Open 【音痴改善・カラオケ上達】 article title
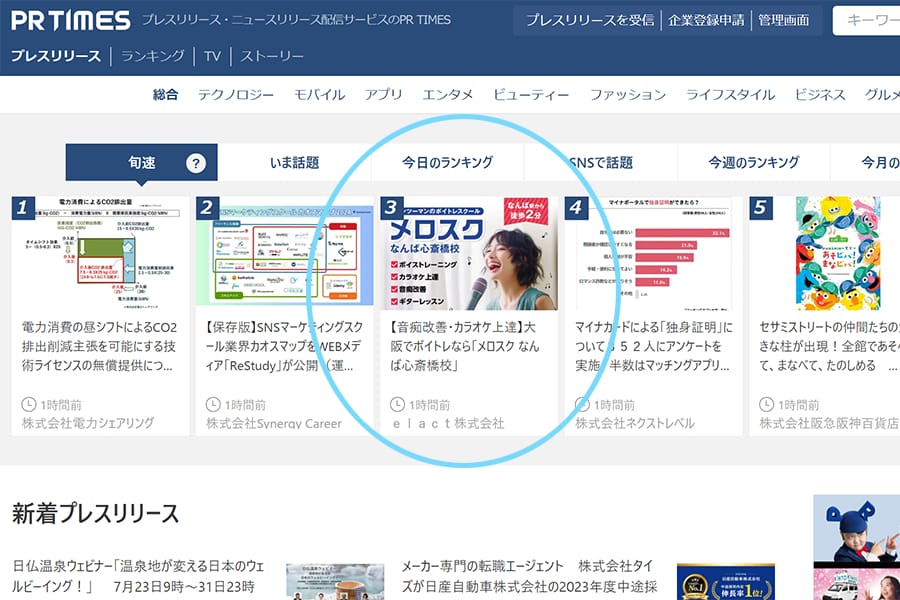 [x=465, y=346]
